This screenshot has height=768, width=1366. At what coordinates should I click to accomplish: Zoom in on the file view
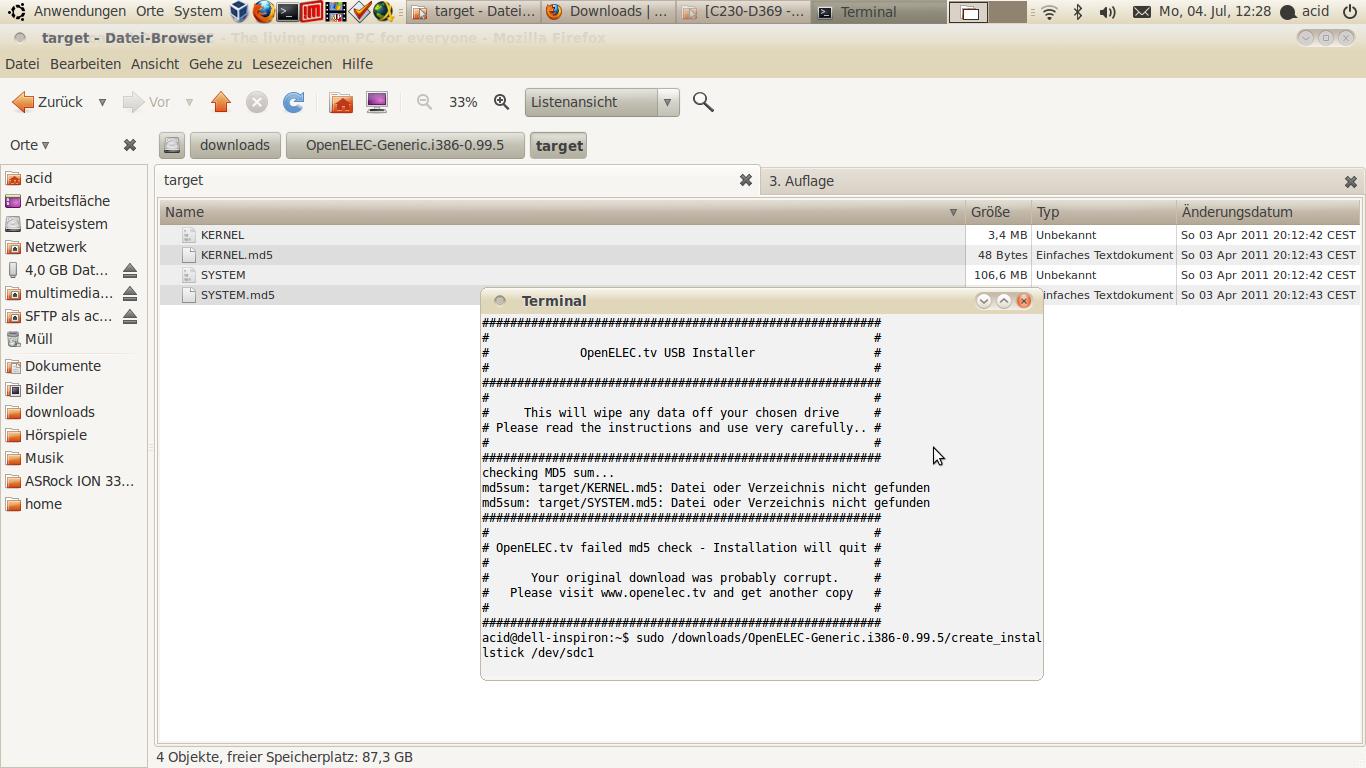[x=502, y=102]
